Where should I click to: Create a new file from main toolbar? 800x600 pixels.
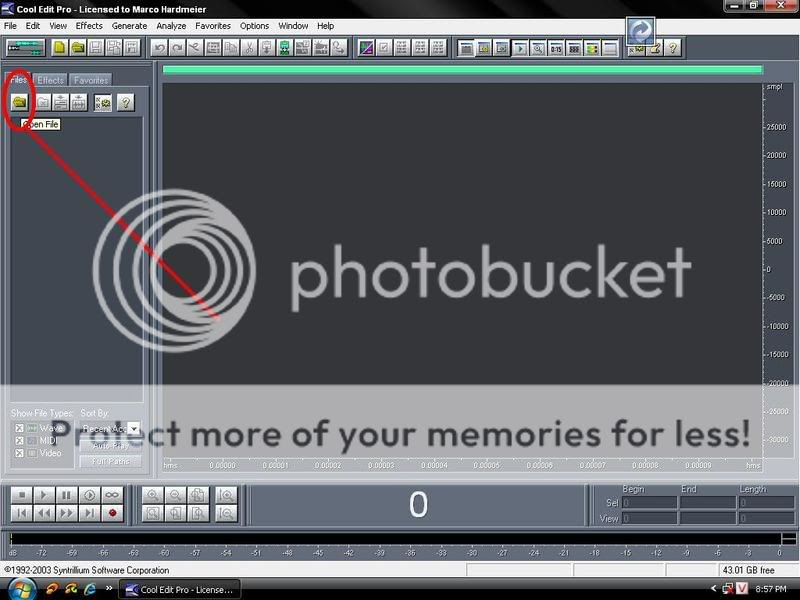(59, 48)
